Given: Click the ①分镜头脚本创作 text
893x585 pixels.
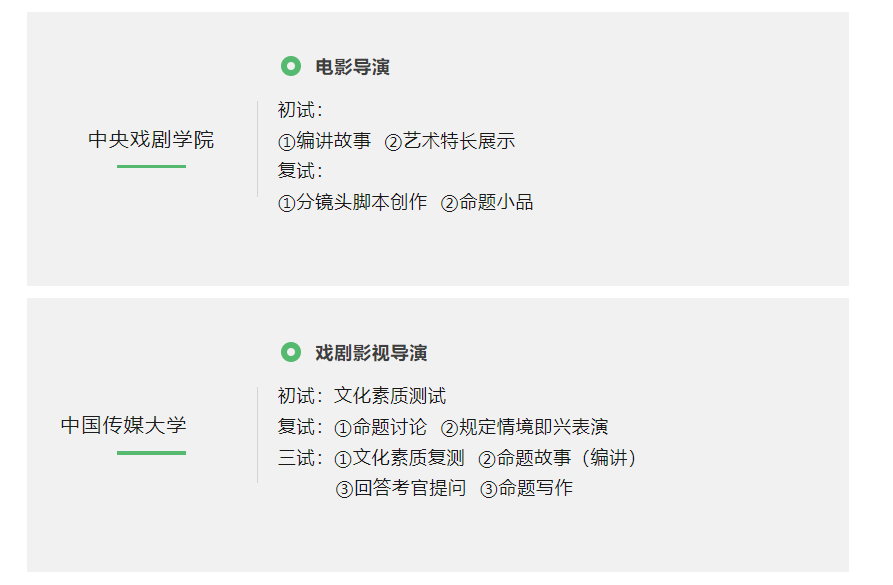Looking at the screenshot, I should point(352,202).
